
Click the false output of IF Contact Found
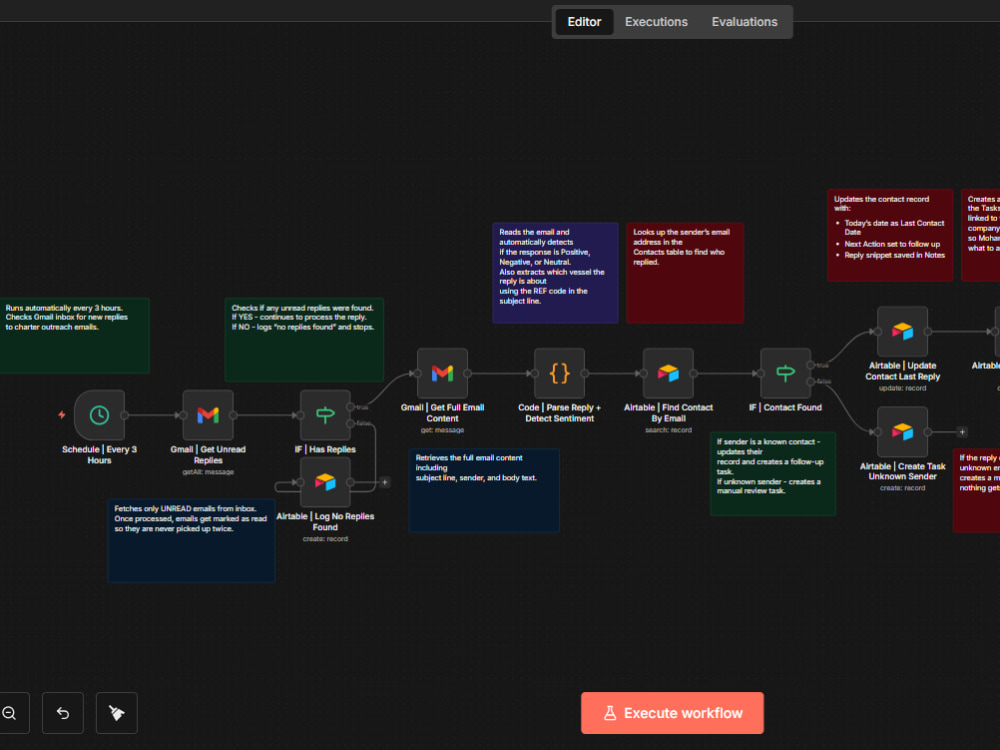(x=811, y=381)
